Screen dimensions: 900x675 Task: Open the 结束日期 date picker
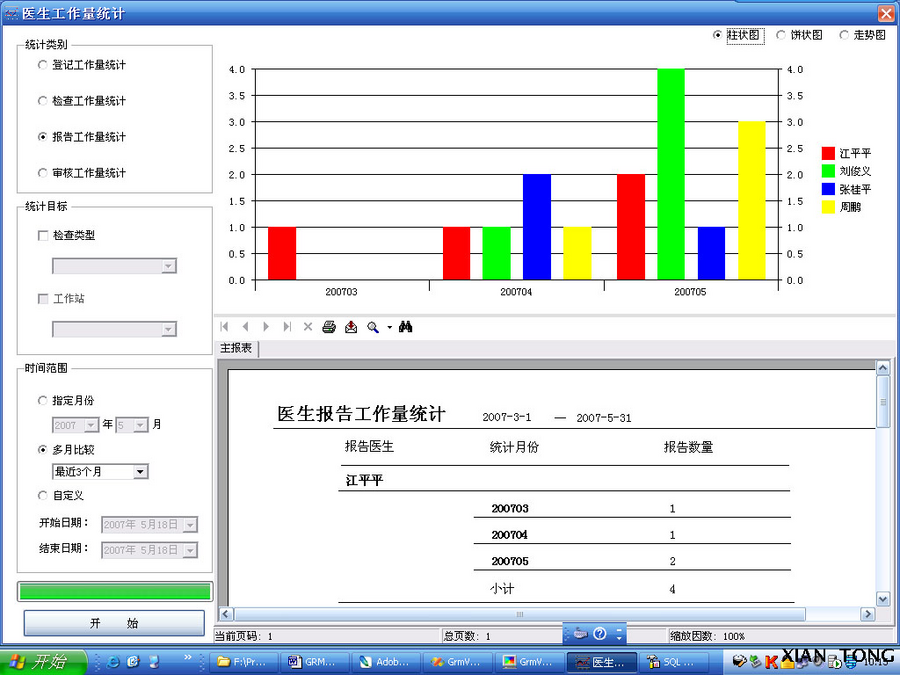[x=191, y=550]
